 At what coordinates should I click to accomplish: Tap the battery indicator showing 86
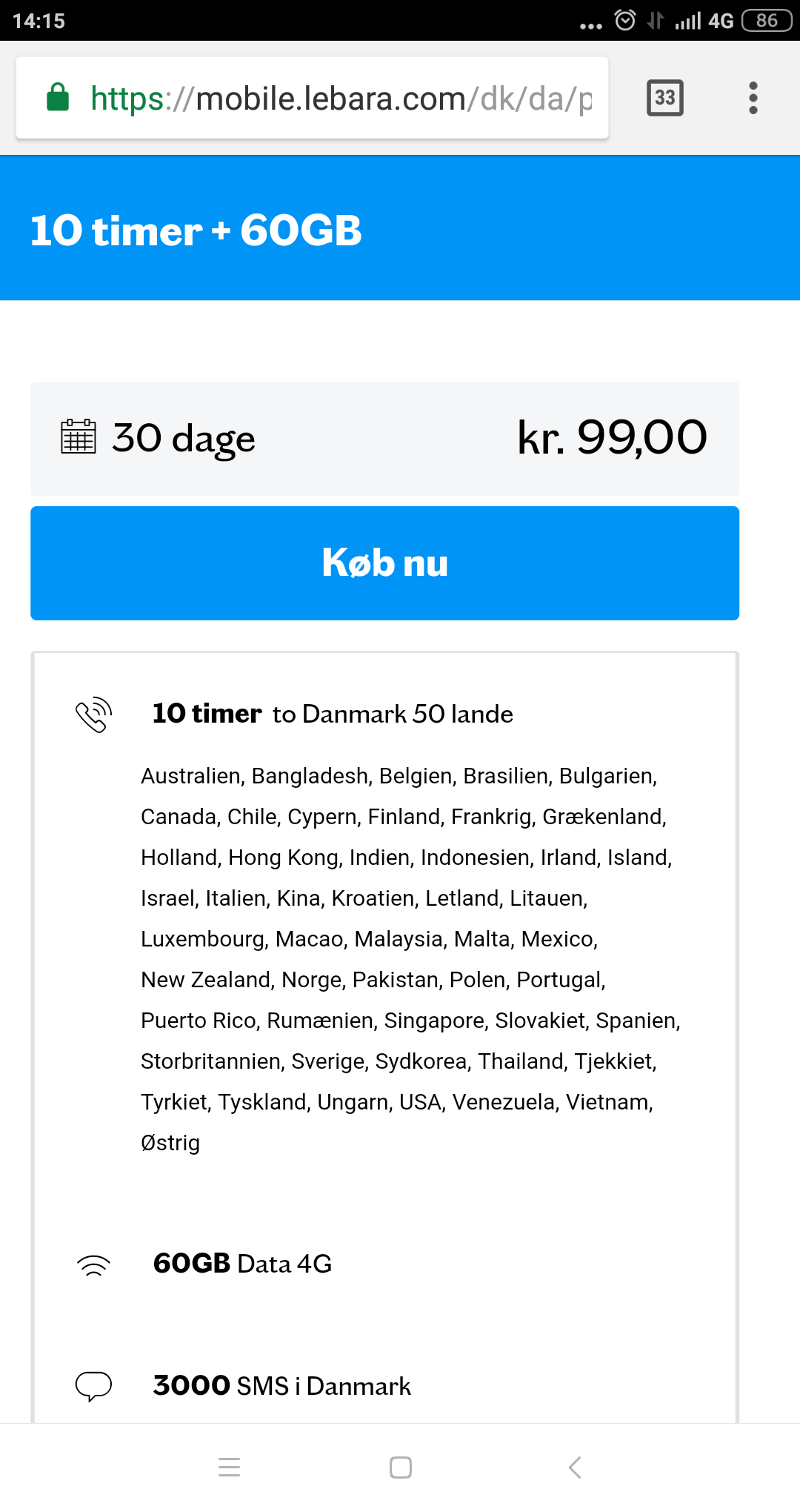coord(767,20)
